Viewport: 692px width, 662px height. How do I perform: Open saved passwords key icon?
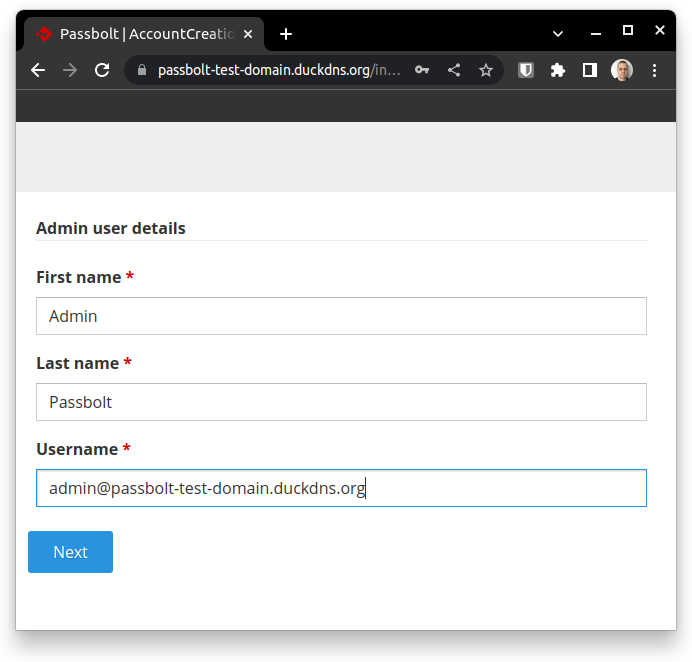point(422,70)
